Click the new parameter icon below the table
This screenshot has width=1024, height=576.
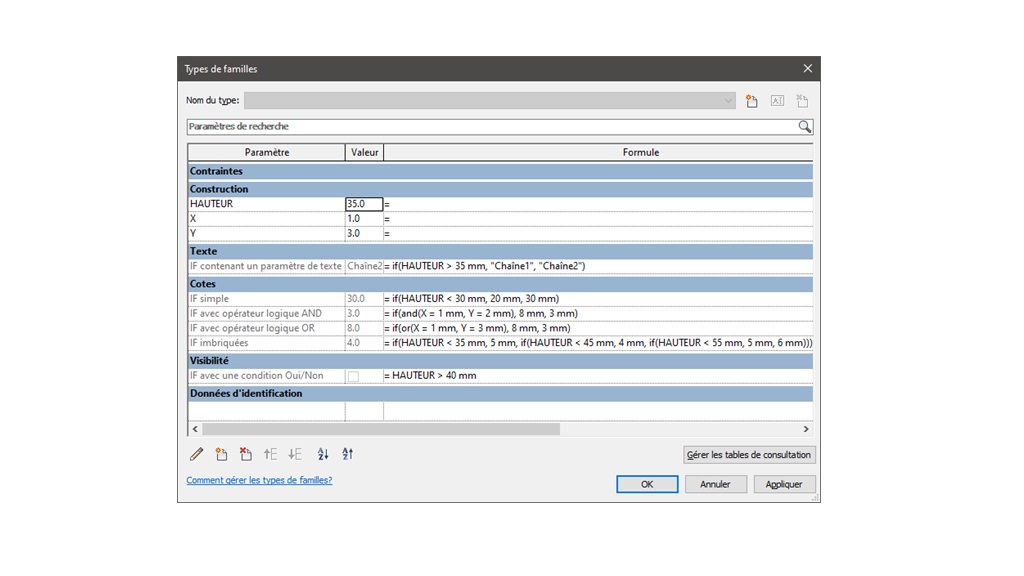pyautogui.click(x=221, y=454)
